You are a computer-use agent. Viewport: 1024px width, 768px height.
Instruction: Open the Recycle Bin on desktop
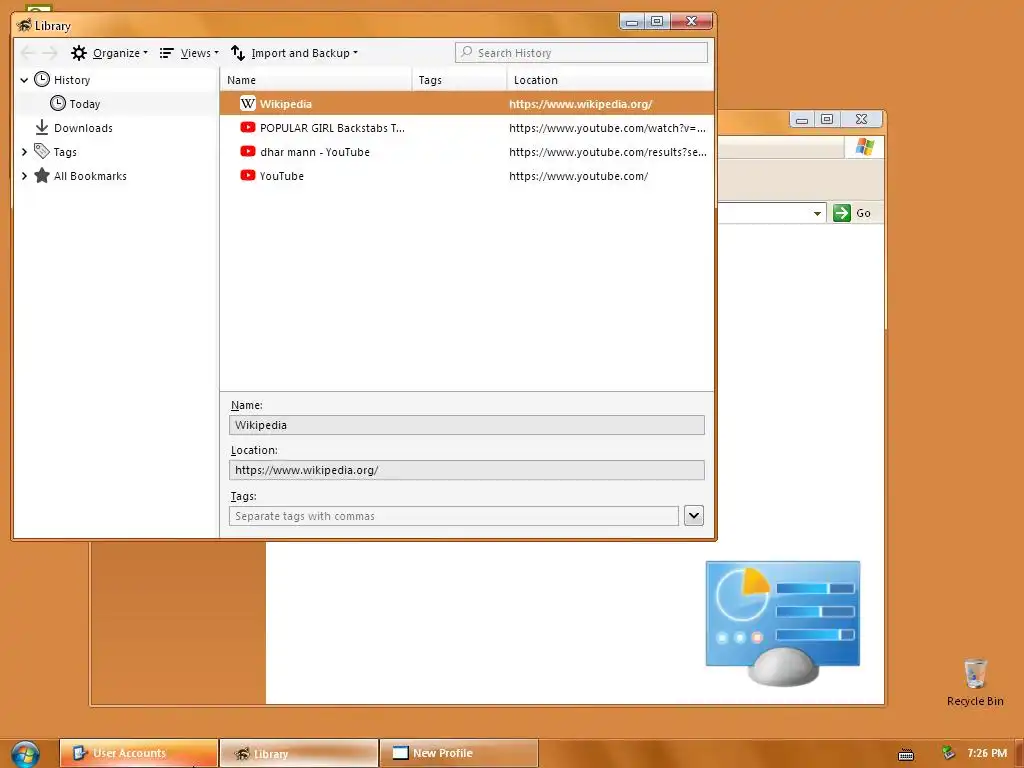975,682
